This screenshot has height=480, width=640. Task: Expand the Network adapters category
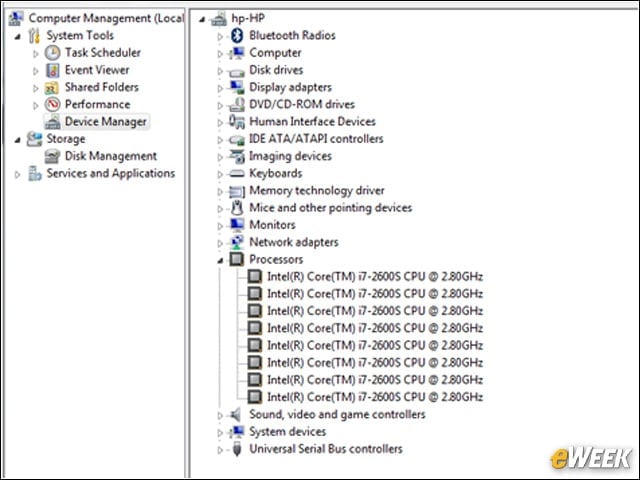(220, 243)
